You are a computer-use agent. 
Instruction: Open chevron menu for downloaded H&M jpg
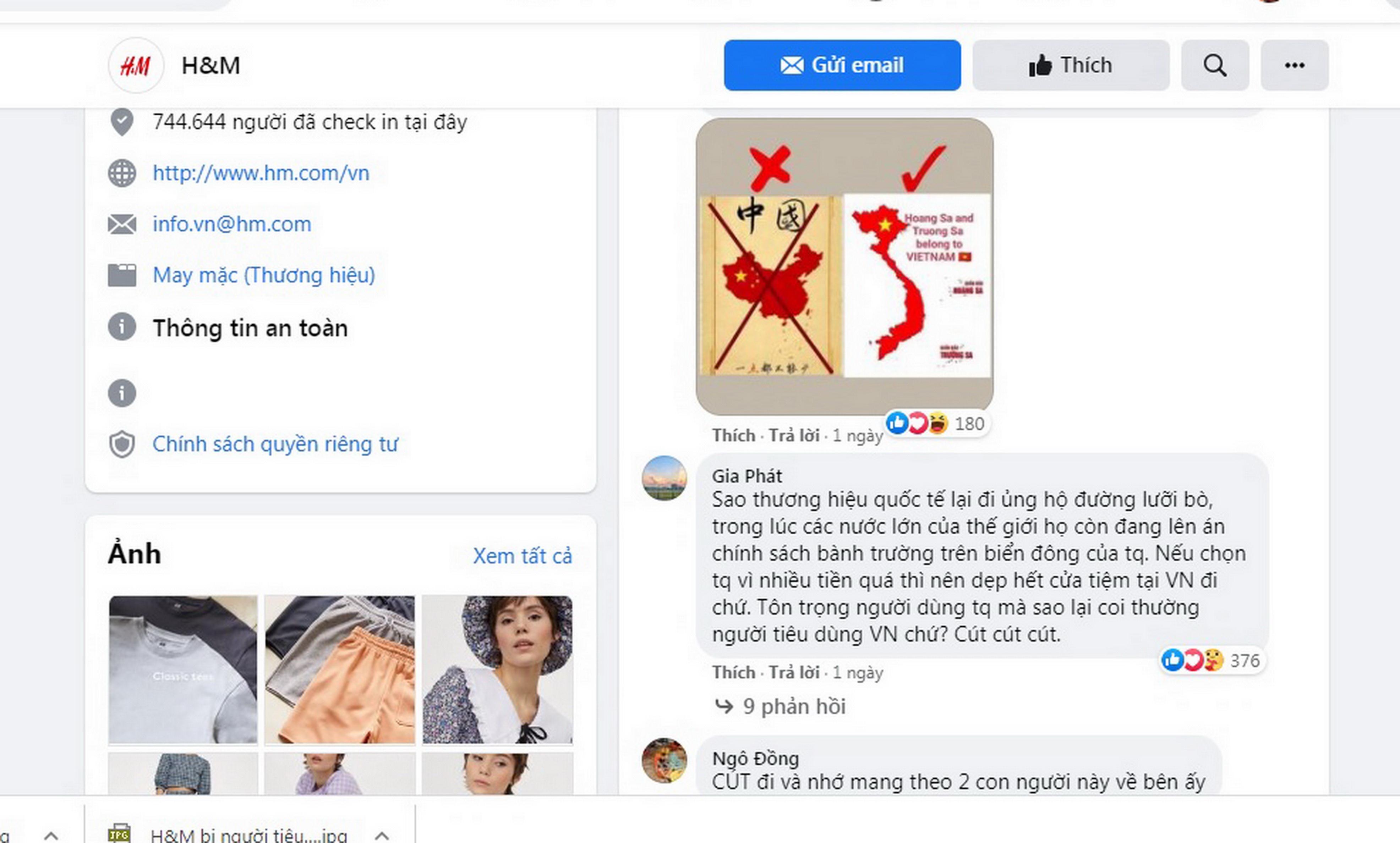[x=382, y=835]
